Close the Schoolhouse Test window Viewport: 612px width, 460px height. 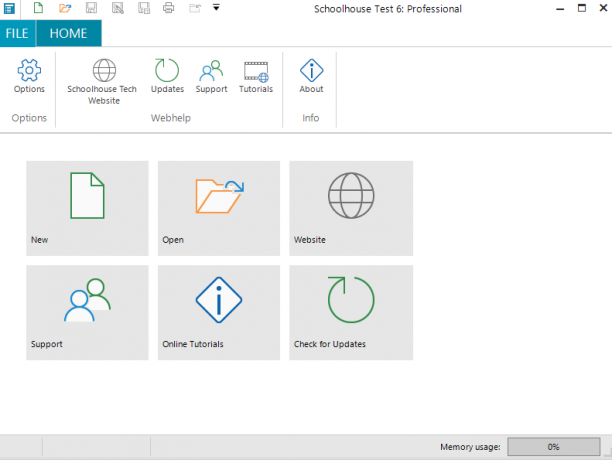pyautogui.click(x=603, y=8)
